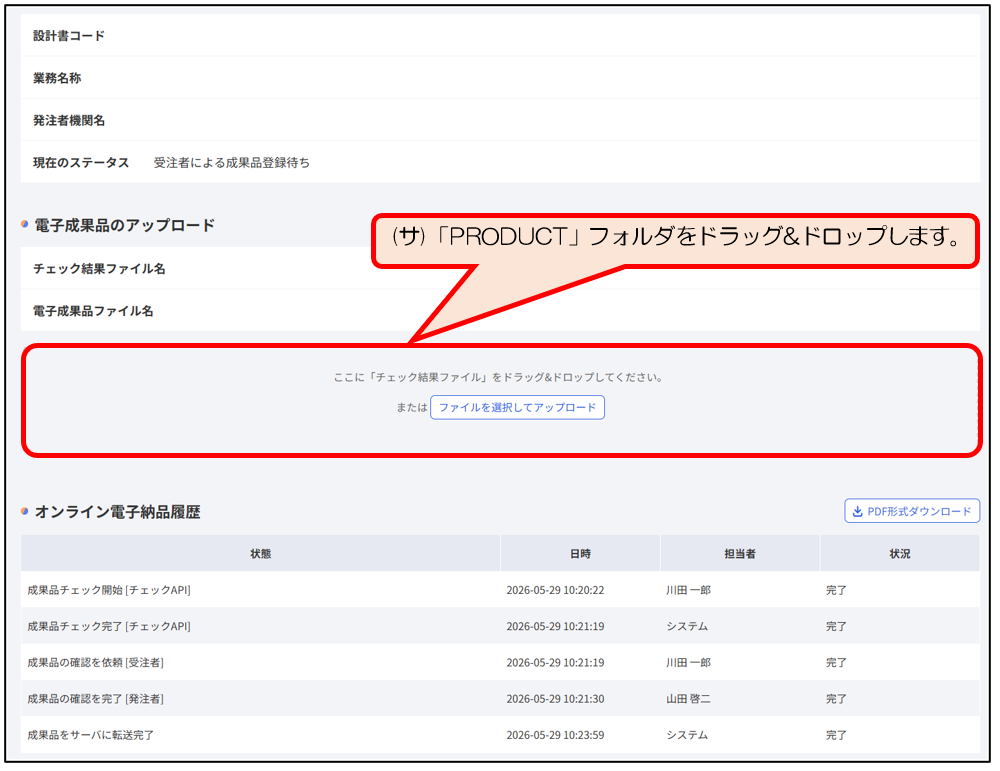Click the drop zone instruction text

point(499,378)
